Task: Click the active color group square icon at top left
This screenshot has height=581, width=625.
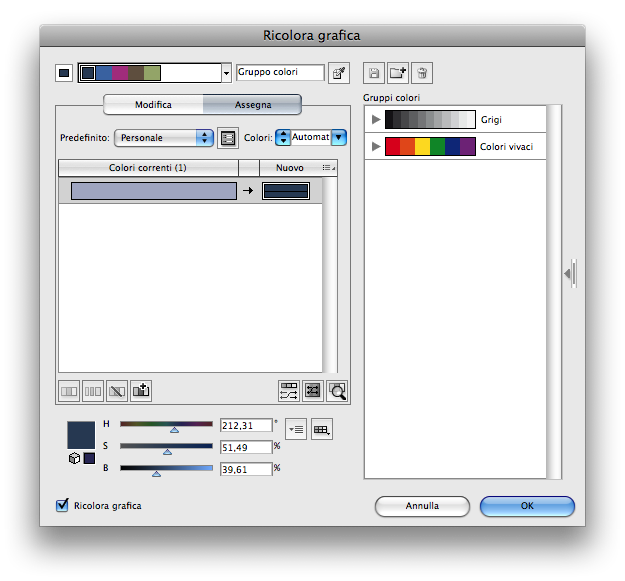Action: pyautogui.click(x=64, y=73)
